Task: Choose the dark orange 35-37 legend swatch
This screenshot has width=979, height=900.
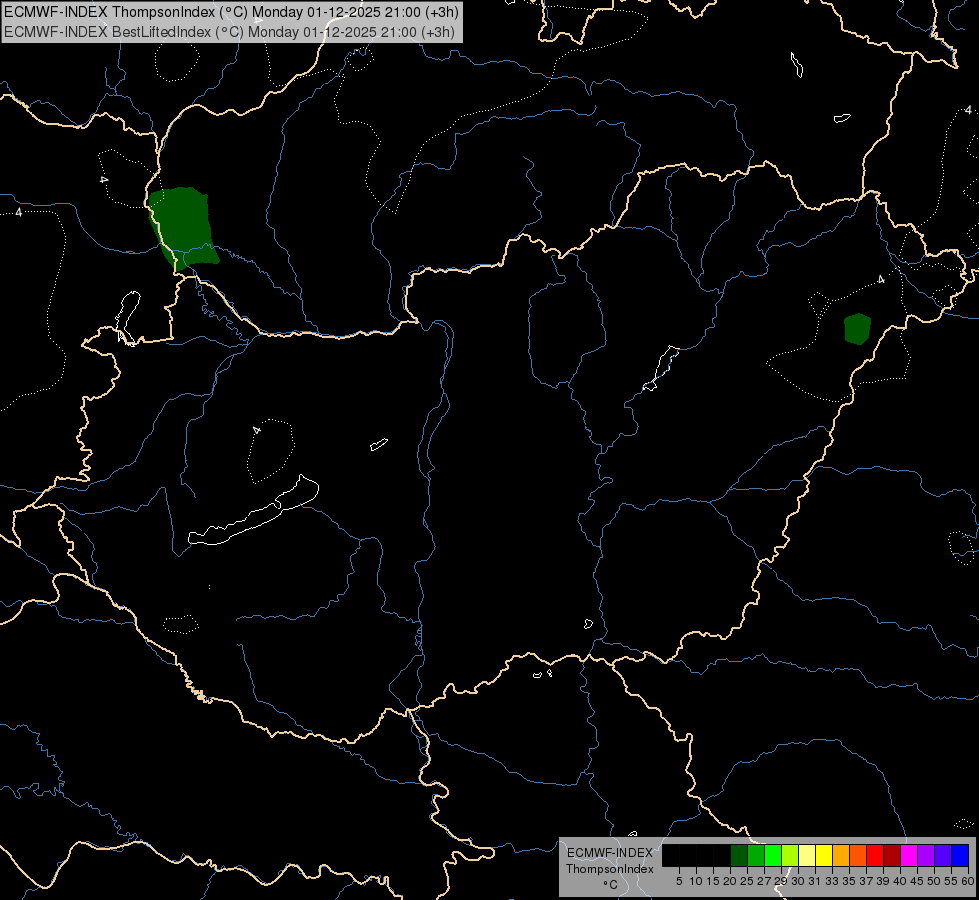Action: click(x=858, y=855)
